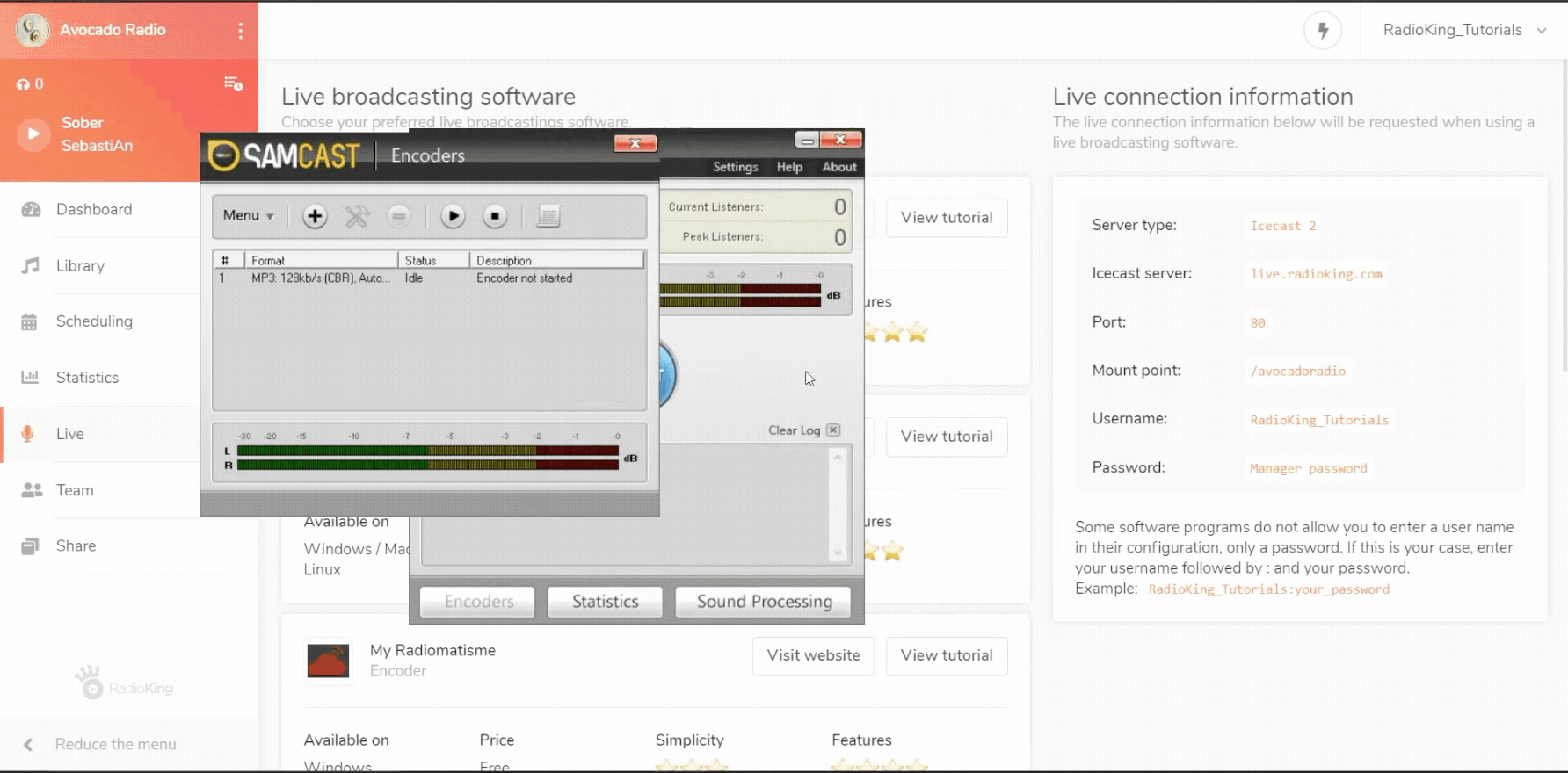Play the Sober track in sidebar player

coord(33,134)
